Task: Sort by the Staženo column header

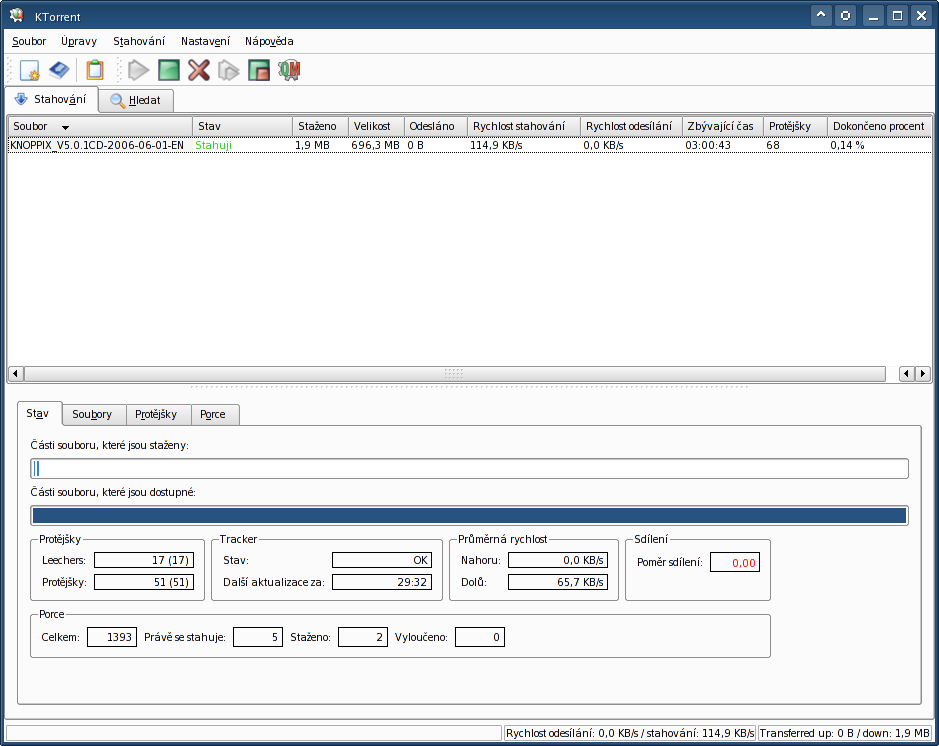Action: click(320, 126)
